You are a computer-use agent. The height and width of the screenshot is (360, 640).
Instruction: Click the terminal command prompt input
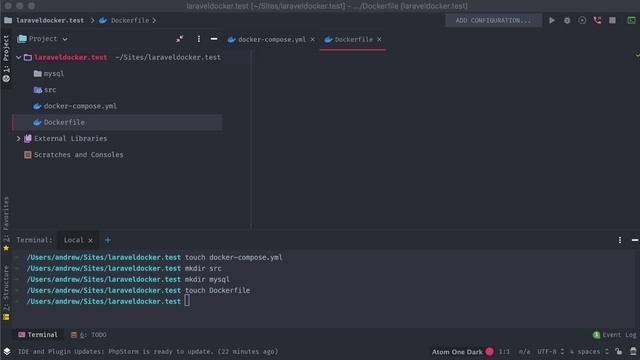pyautogui.click(x=187, y=301)
